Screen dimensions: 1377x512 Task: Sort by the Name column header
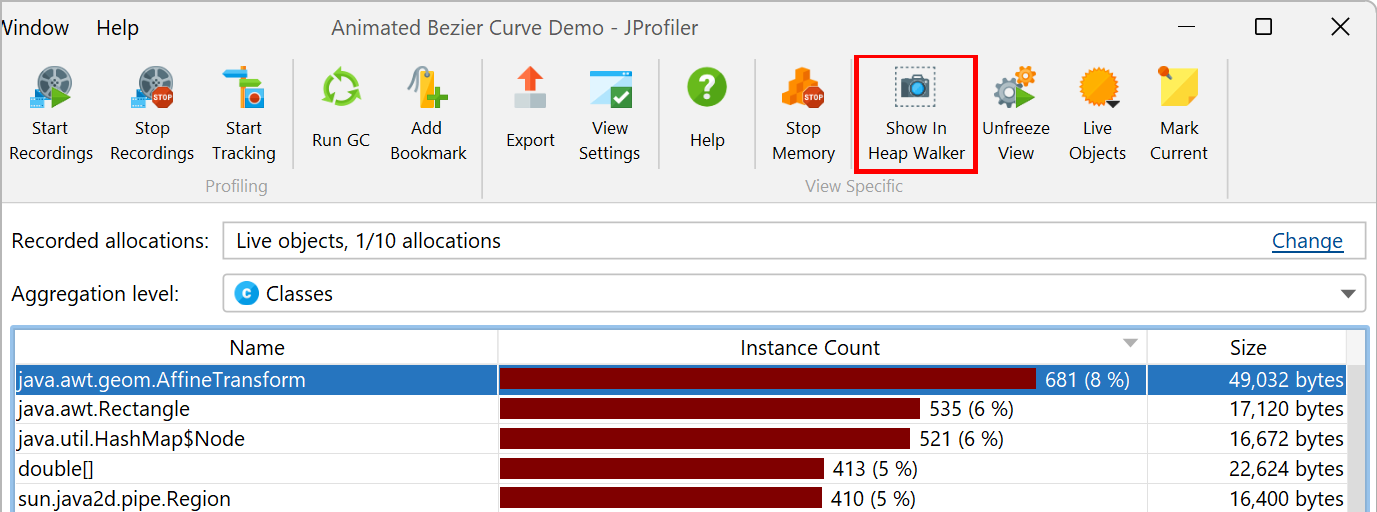pos(256,348)
